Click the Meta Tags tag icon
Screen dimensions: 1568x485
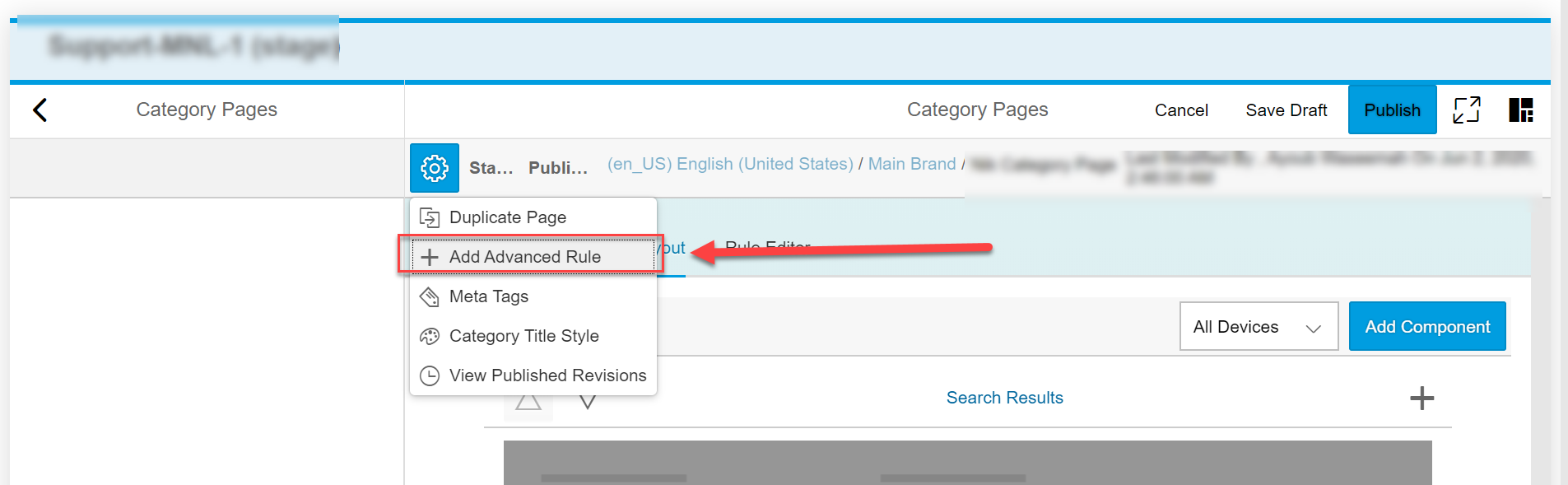click(x=430, y=296)
